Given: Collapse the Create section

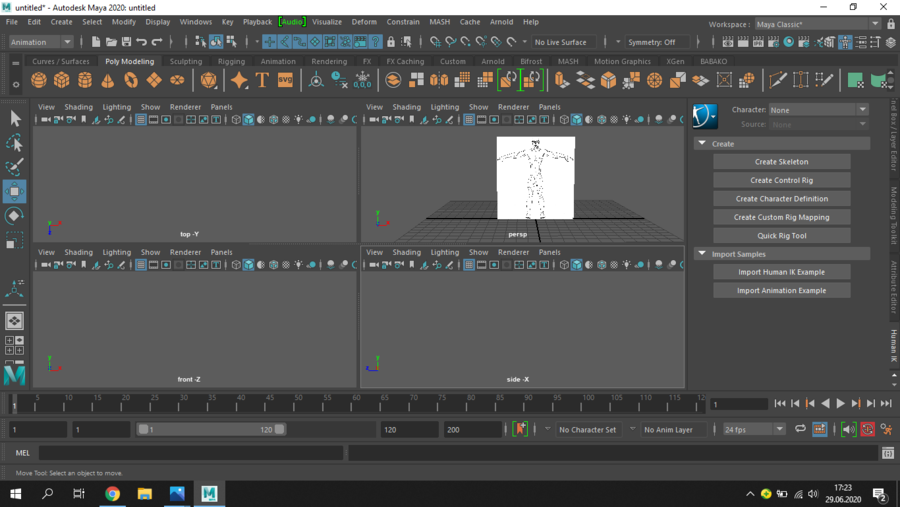Looking at the screenshot, I should click(x=702, y=144).
